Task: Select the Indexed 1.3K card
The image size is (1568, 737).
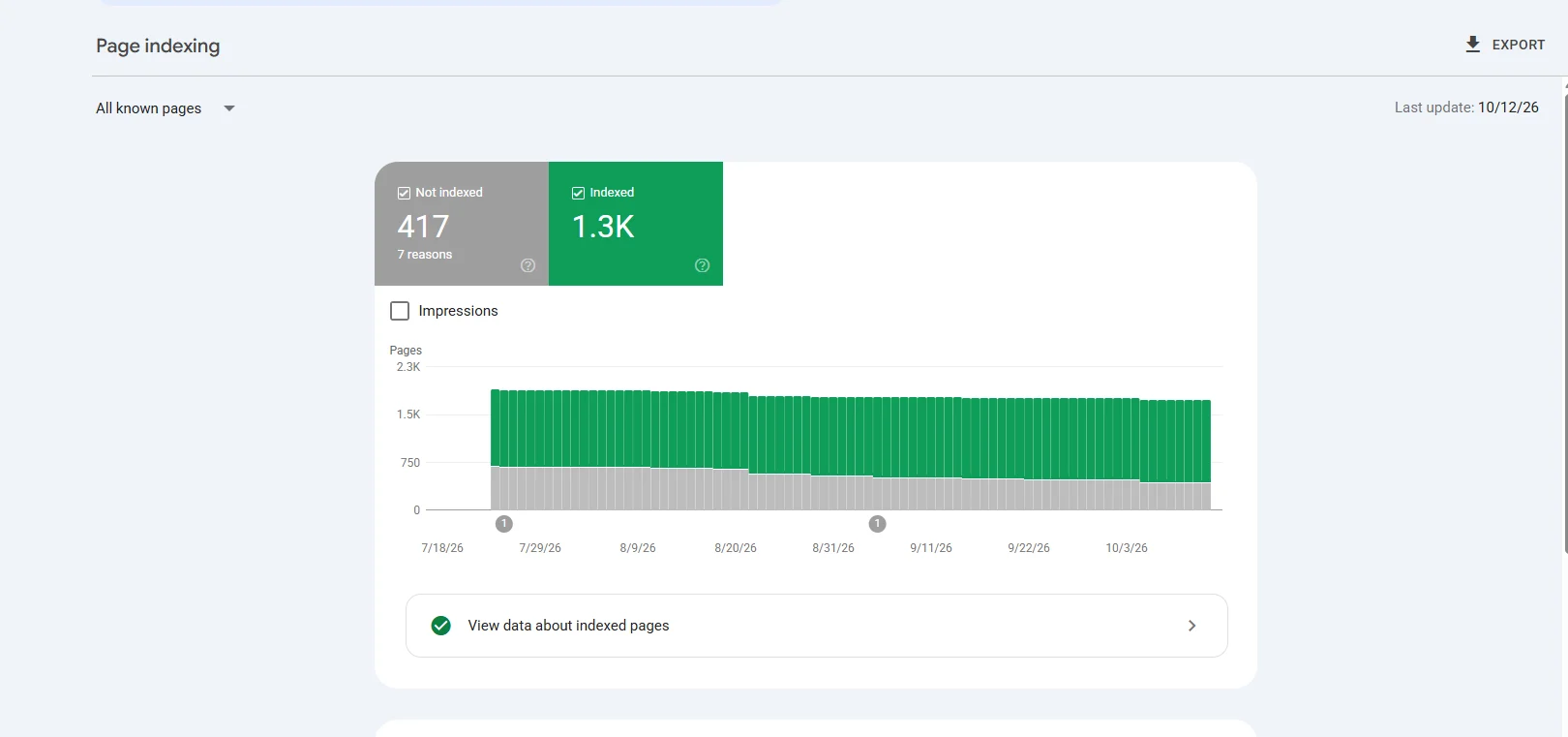Action: tap(636, 224)
